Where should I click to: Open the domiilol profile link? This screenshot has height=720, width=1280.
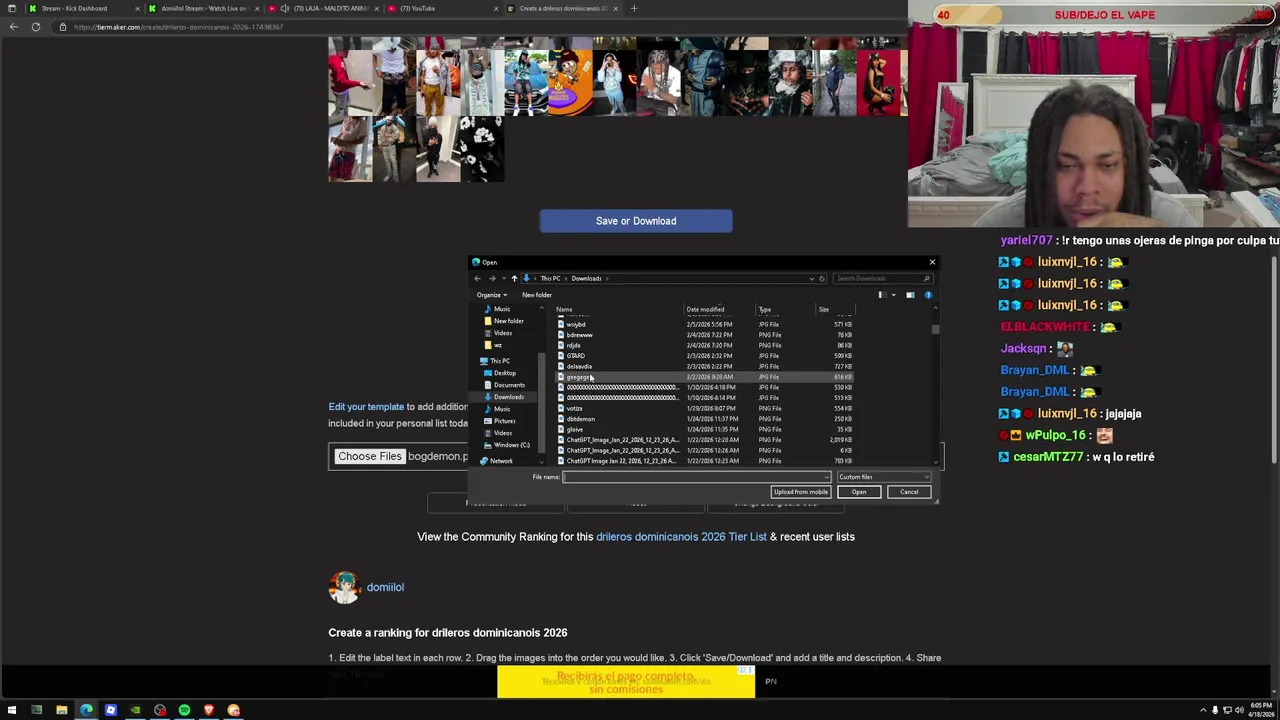tap(385, 587)
